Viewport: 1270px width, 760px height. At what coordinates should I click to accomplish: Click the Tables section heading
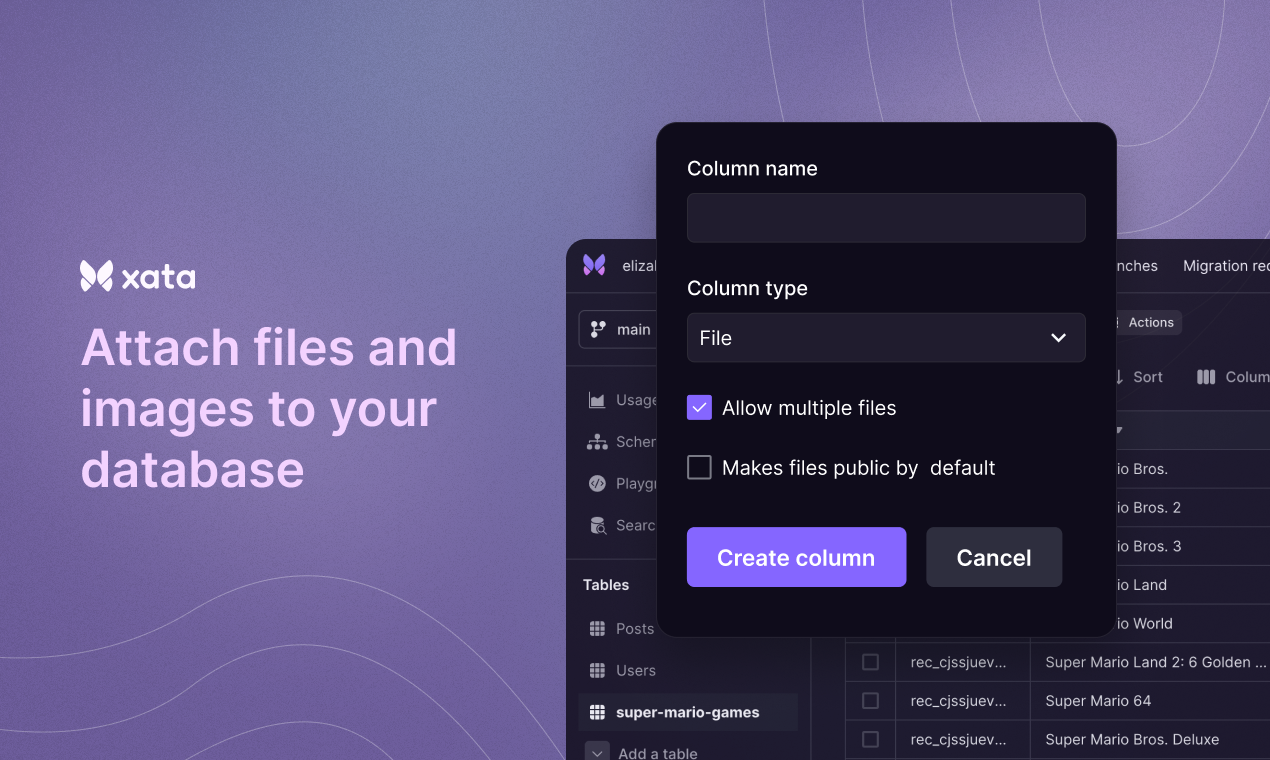point(606,585)
